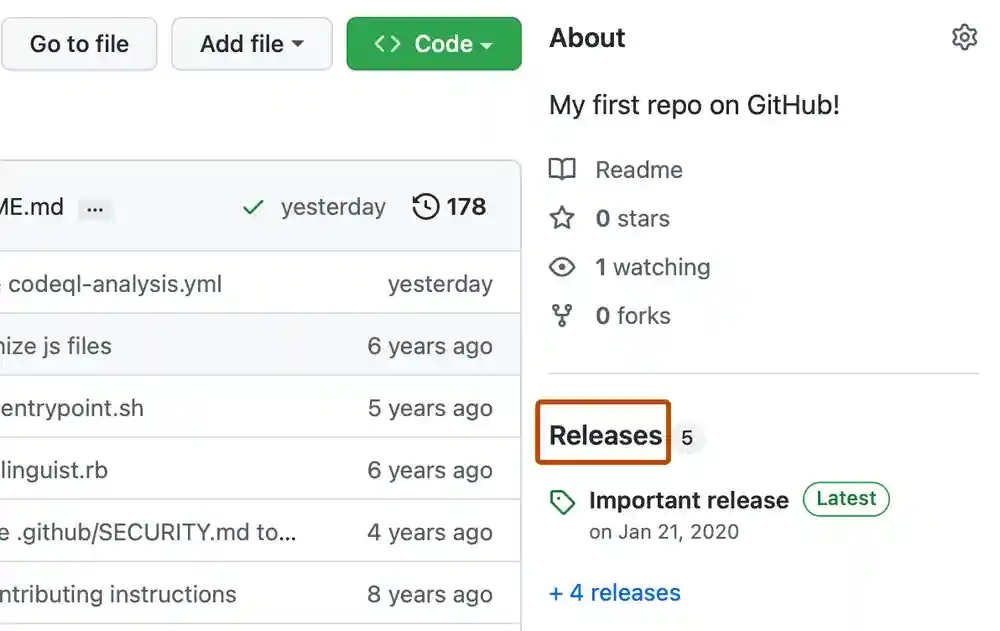Toggle watching the repository

click(654, 267)
